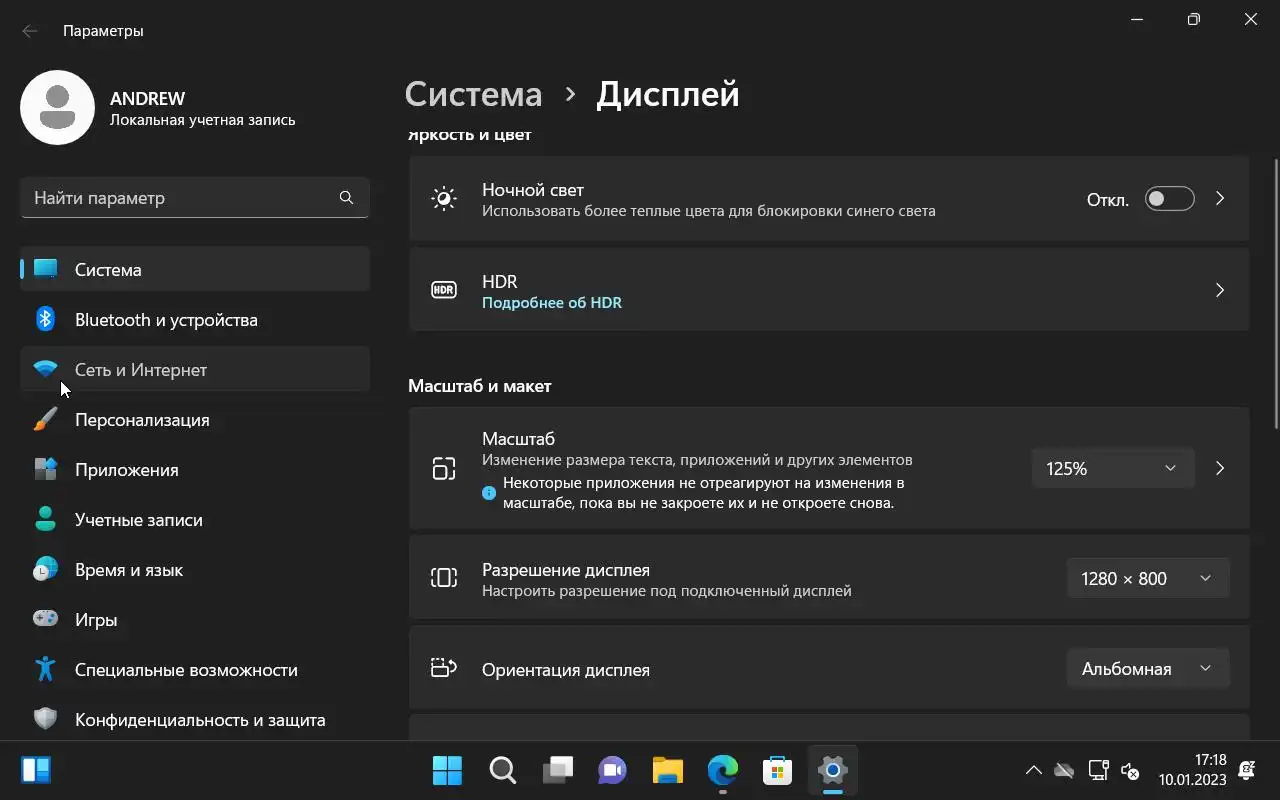Open HDR settings chevron
This screenshot has height=800, width=1280.
pos(1220,290)
